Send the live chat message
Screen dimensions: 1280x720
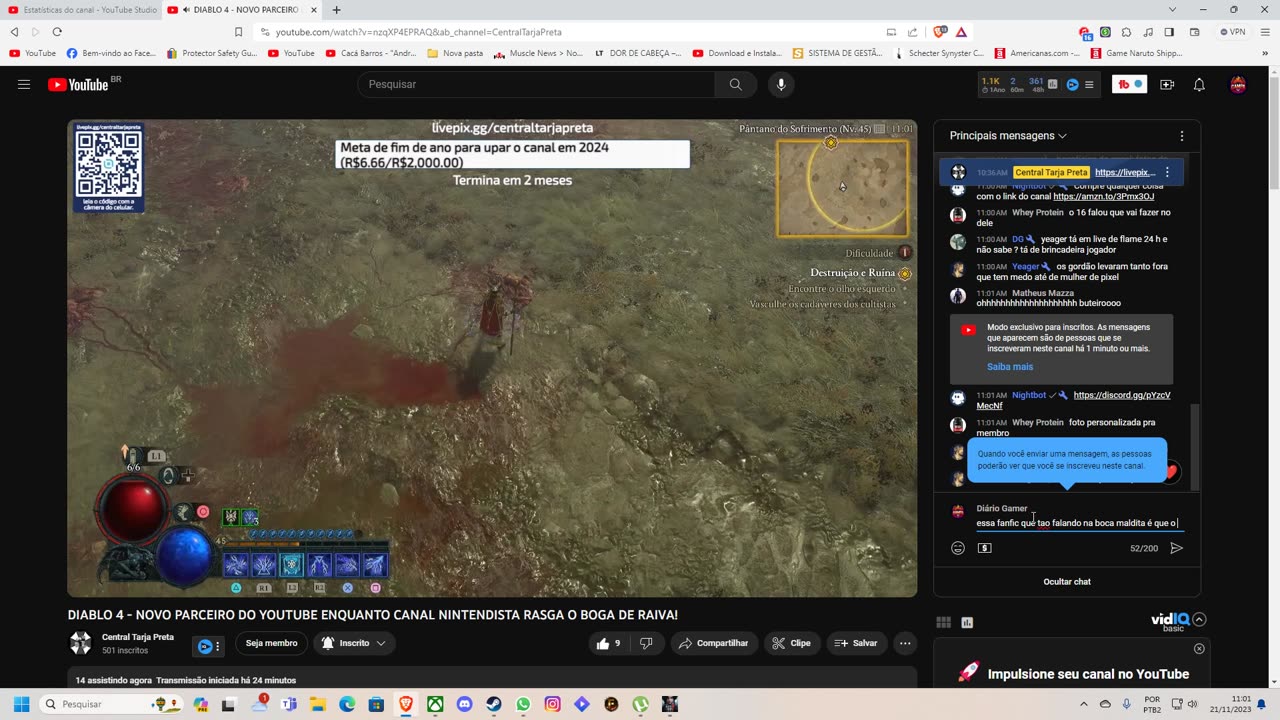(x=1176, y=548)
